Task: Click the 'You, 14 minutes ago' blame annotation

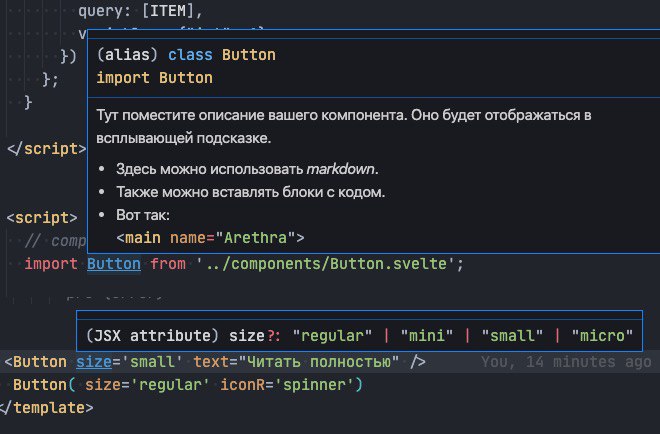Action: [x=566, y=362]
